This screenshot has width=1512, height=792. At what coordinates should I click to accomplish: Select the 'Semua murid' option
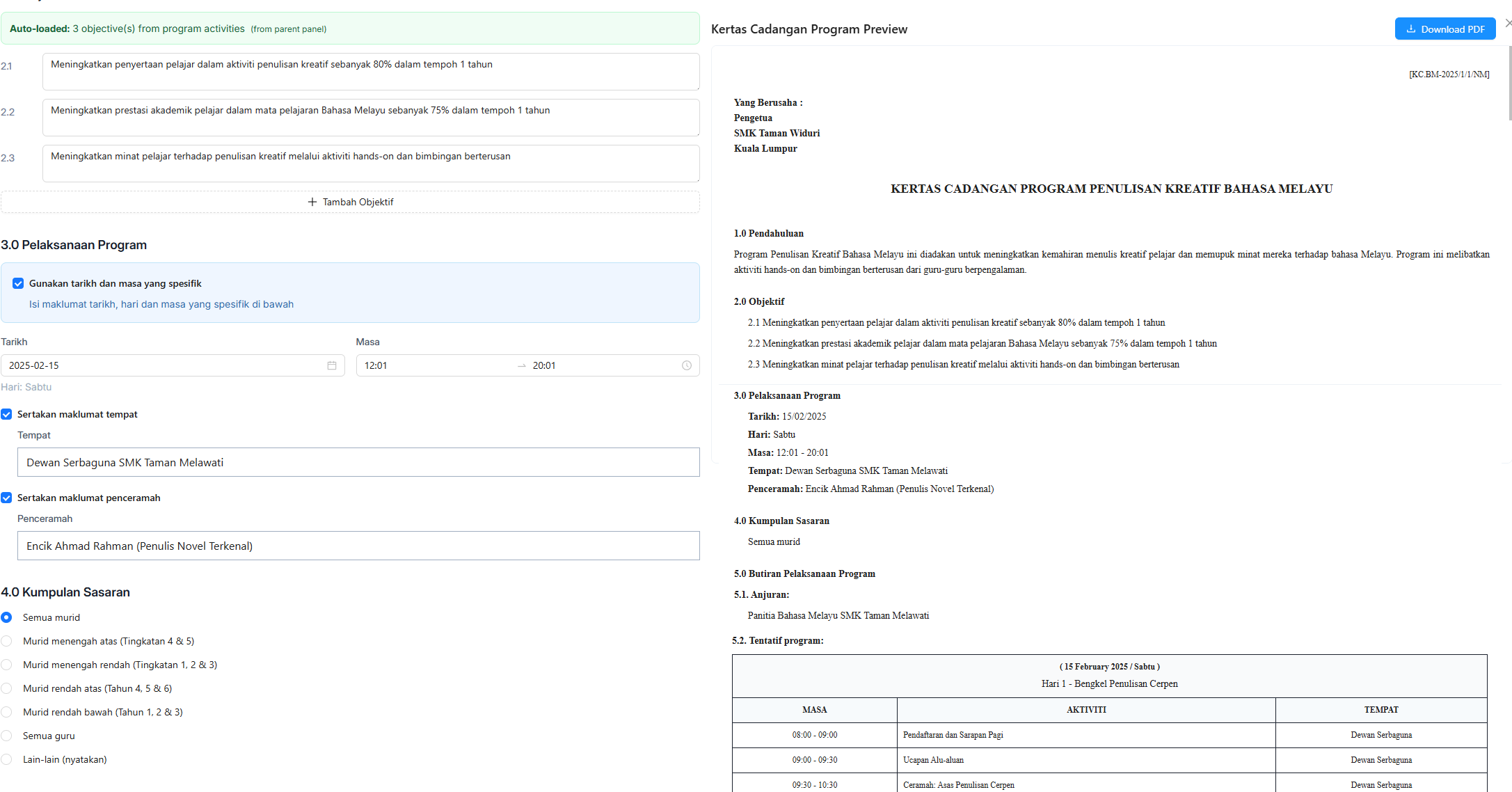click(x=7, y=617)
